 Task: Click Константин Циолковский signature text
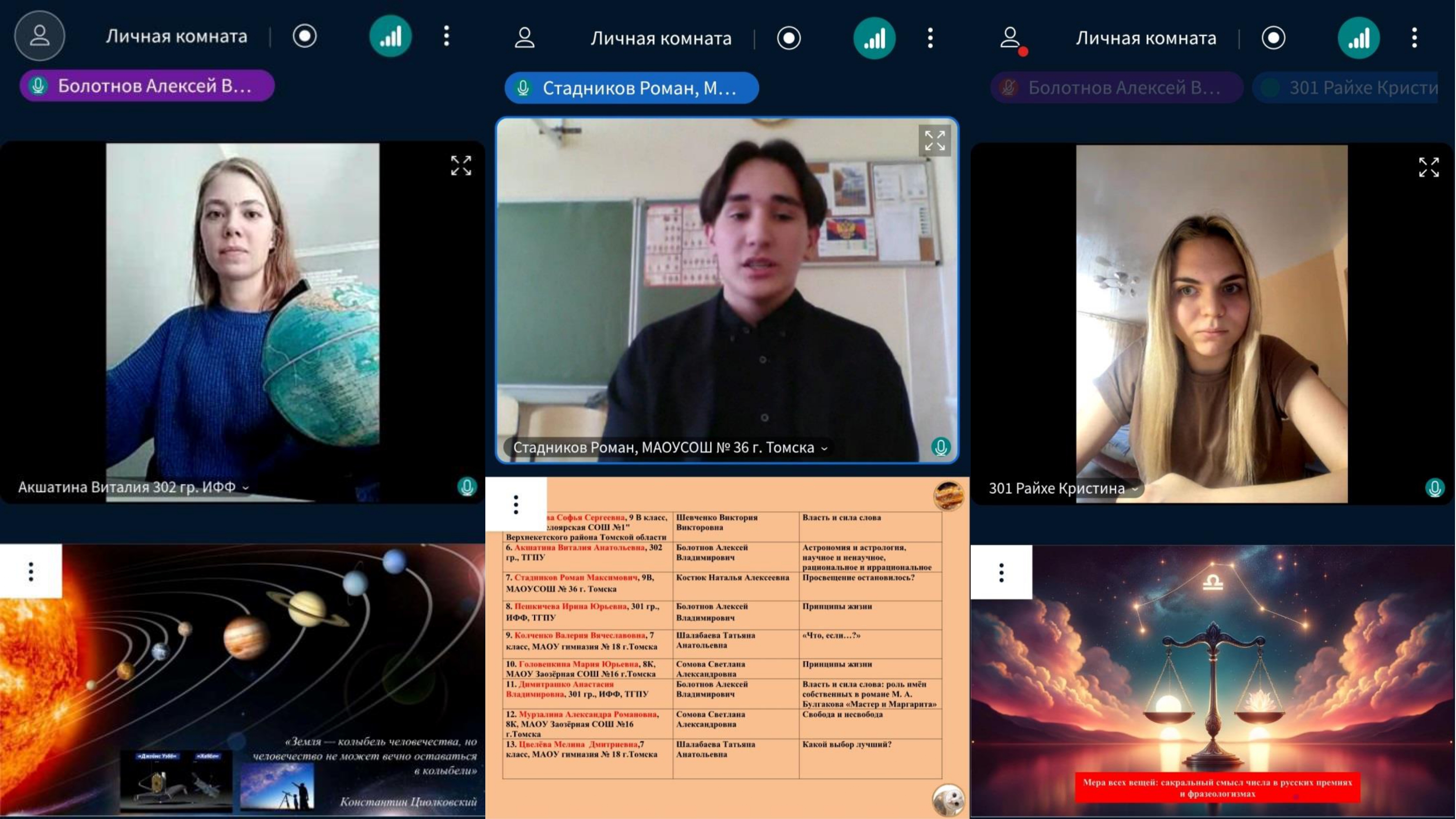(x=408, y=802)
